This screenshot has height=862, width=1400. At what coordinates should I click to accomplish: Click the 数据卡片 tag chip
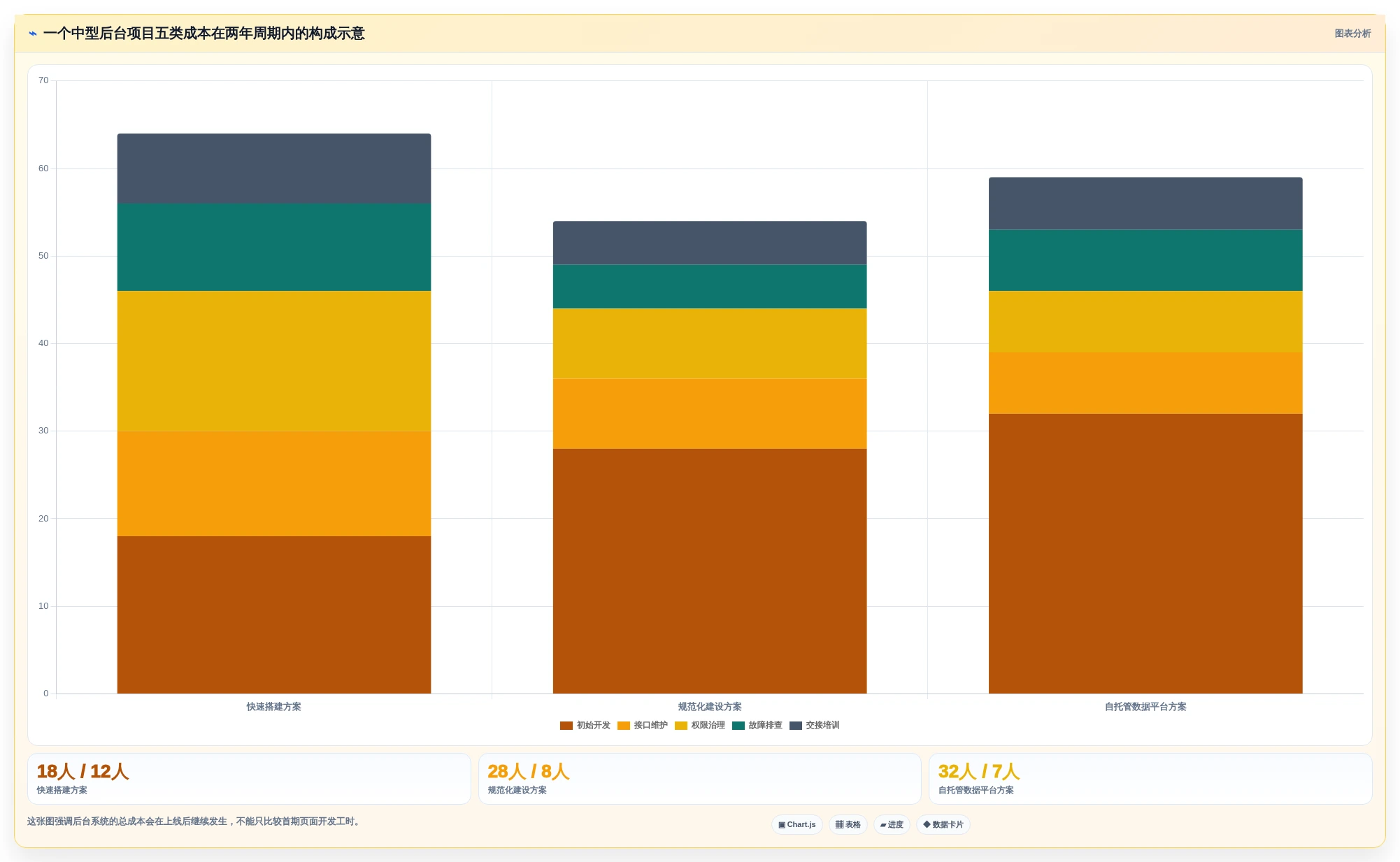point(943,825)
